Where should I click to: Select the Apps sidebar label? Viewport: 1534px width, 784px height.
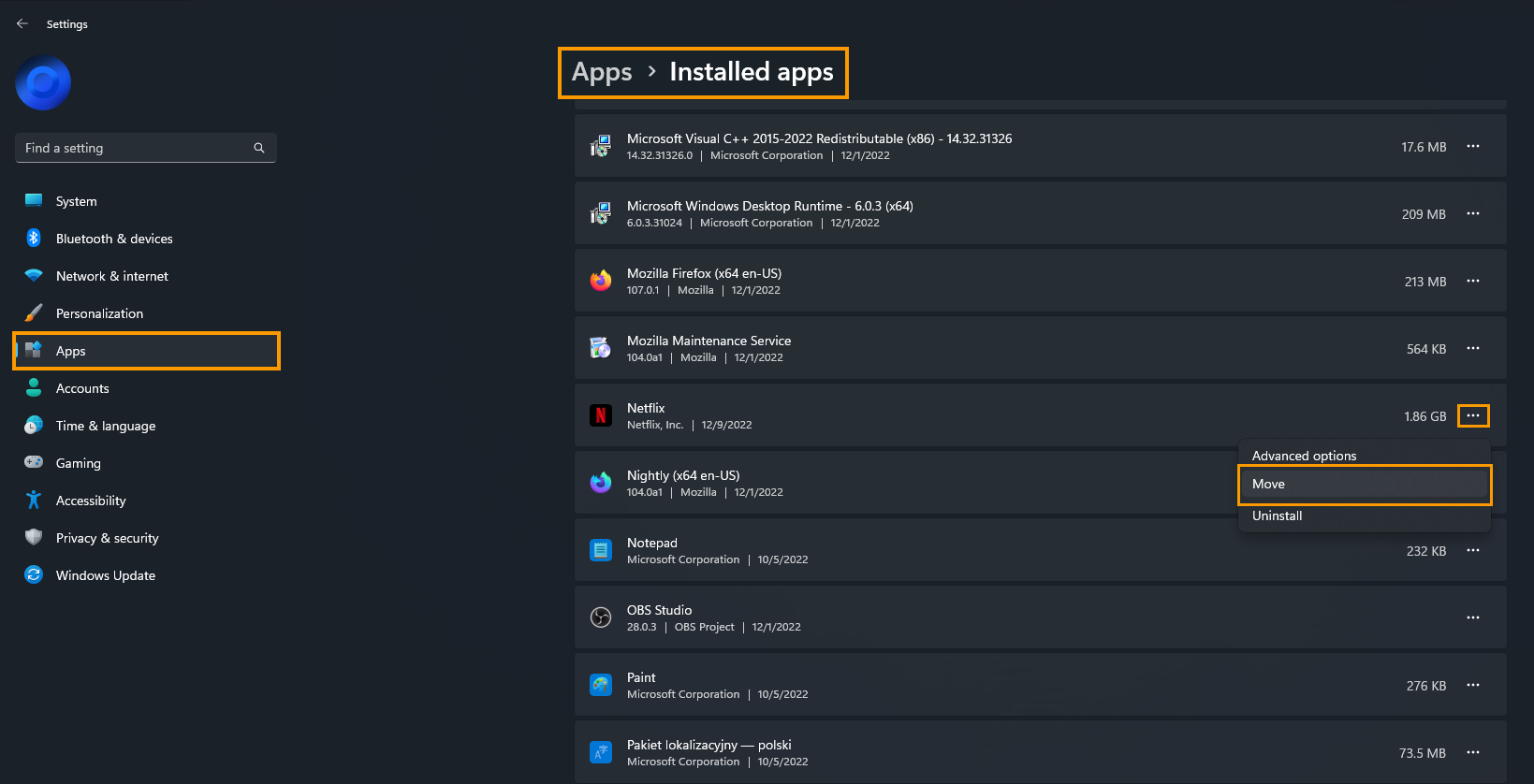71,351
